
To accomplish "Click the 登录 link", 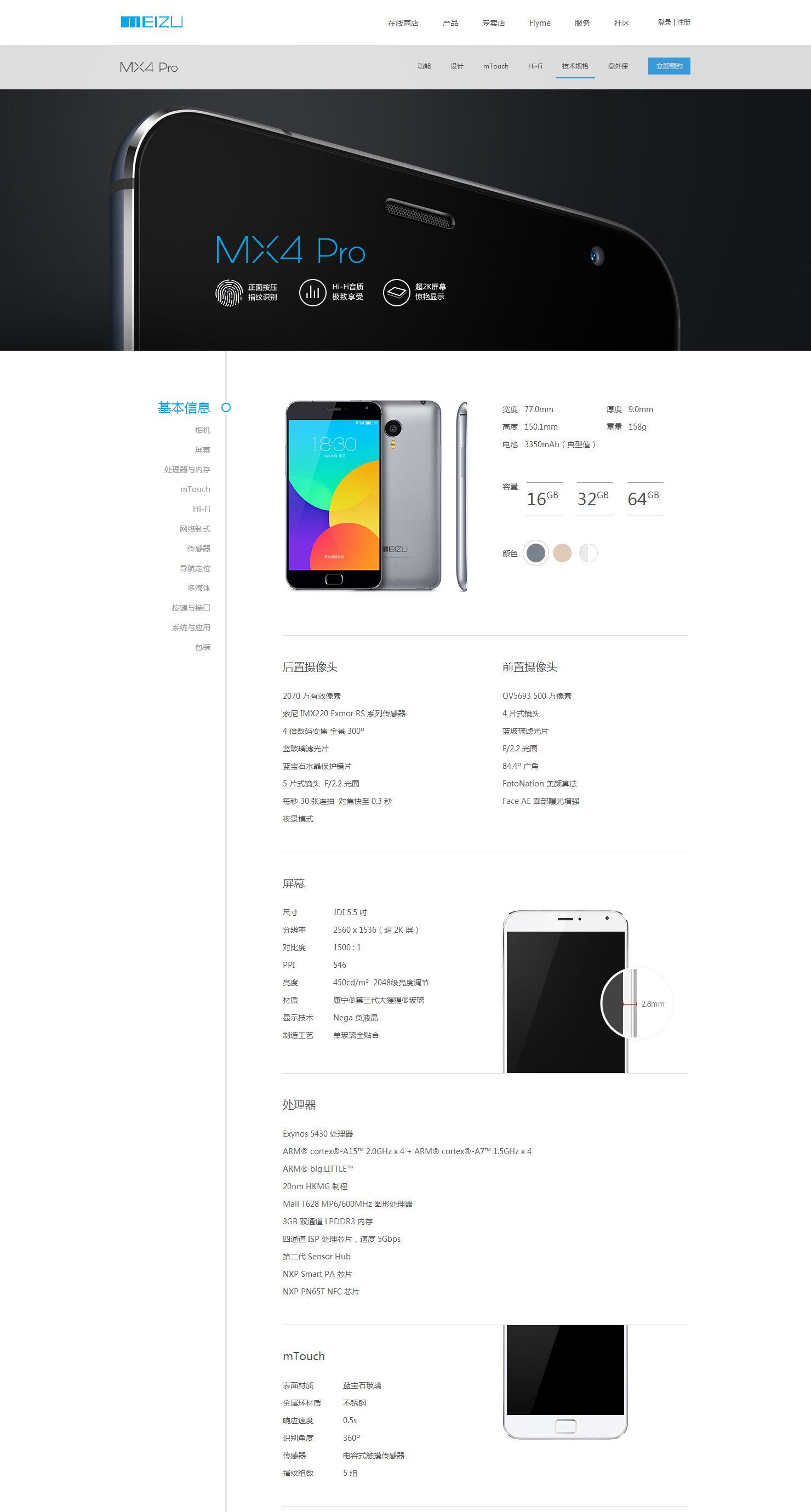I will tap(664, 22).
